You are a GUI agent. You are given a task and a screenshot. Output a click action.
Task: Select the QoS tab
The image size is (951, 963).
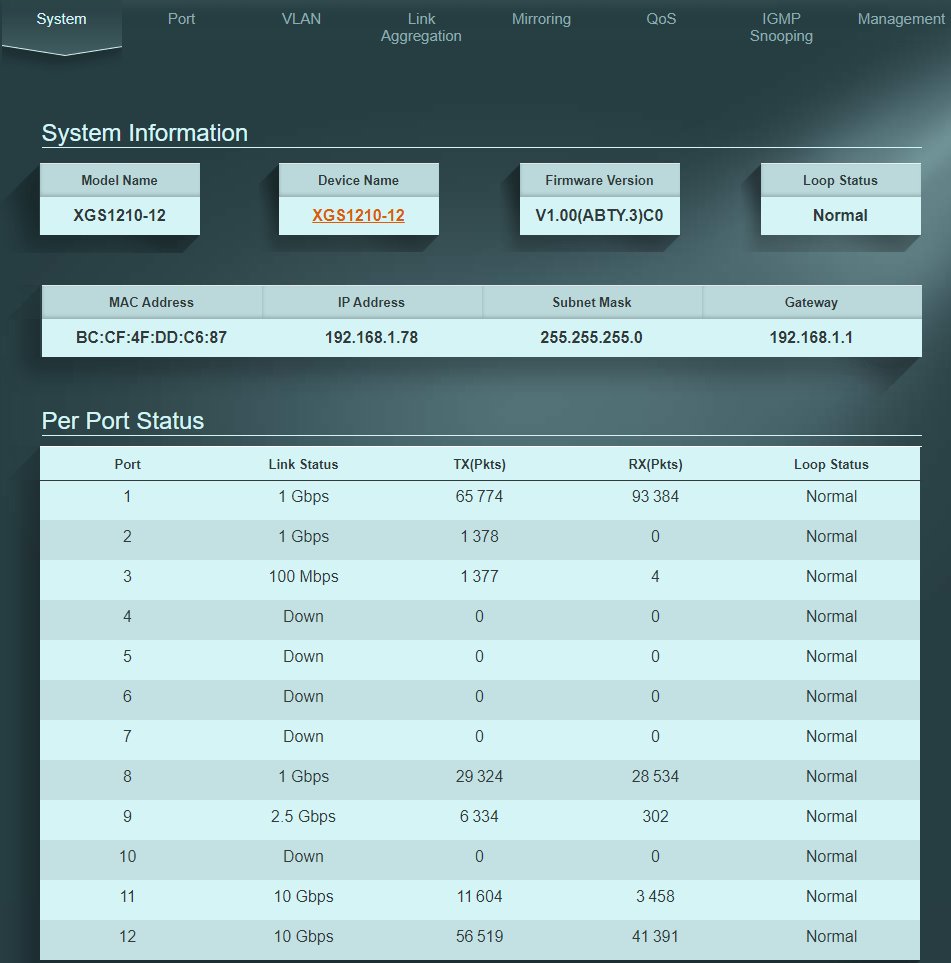[661, 19]
